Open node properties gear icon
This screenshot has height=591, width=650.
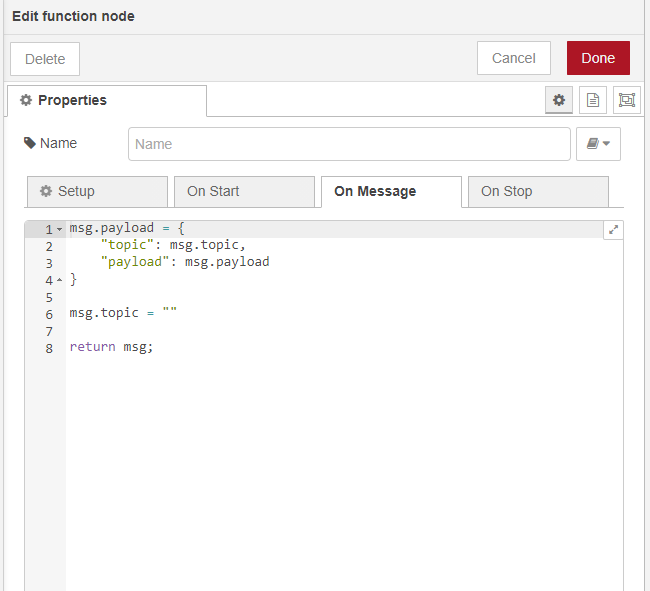tap(558, 100)
